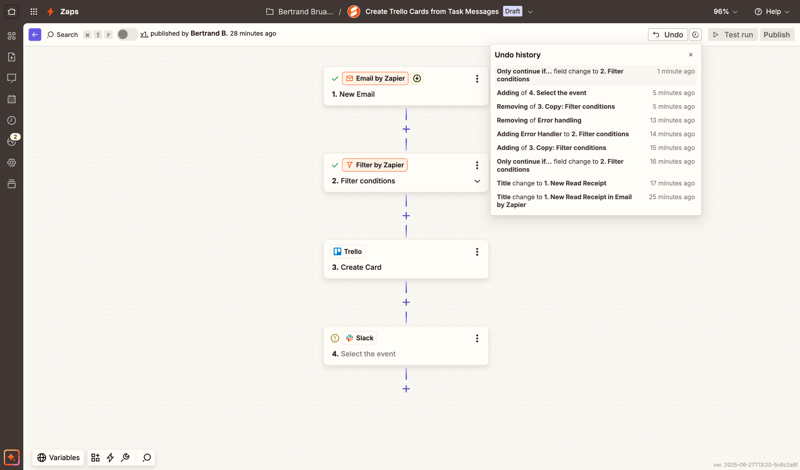Open the New Email step options menu
Viewport: 800px width, 470px height.
tap(477, 79)
